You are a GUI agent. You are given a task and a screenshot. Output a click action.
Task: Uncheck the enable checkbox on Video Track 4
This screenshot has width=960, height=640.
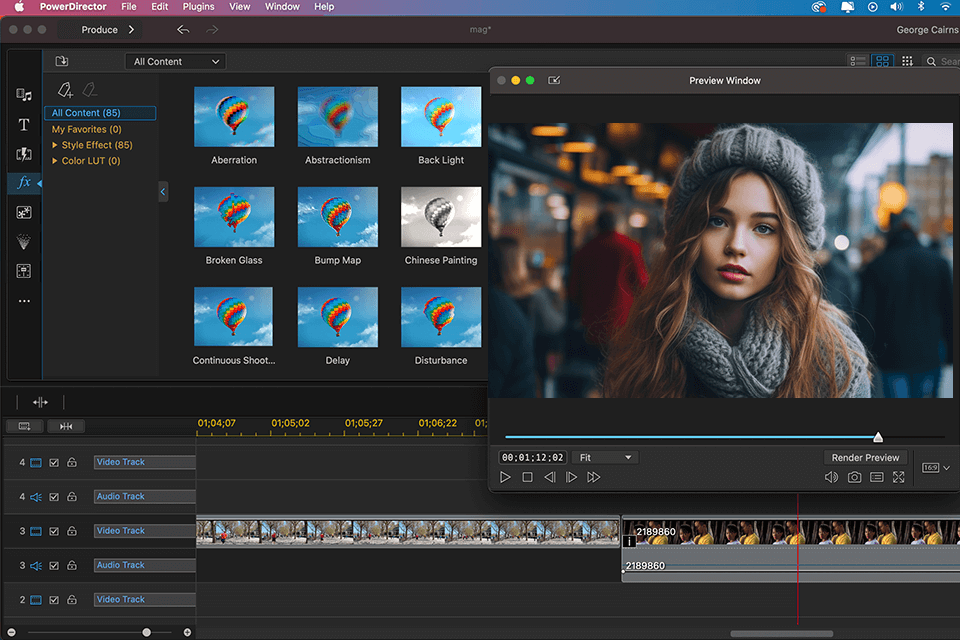54,463
